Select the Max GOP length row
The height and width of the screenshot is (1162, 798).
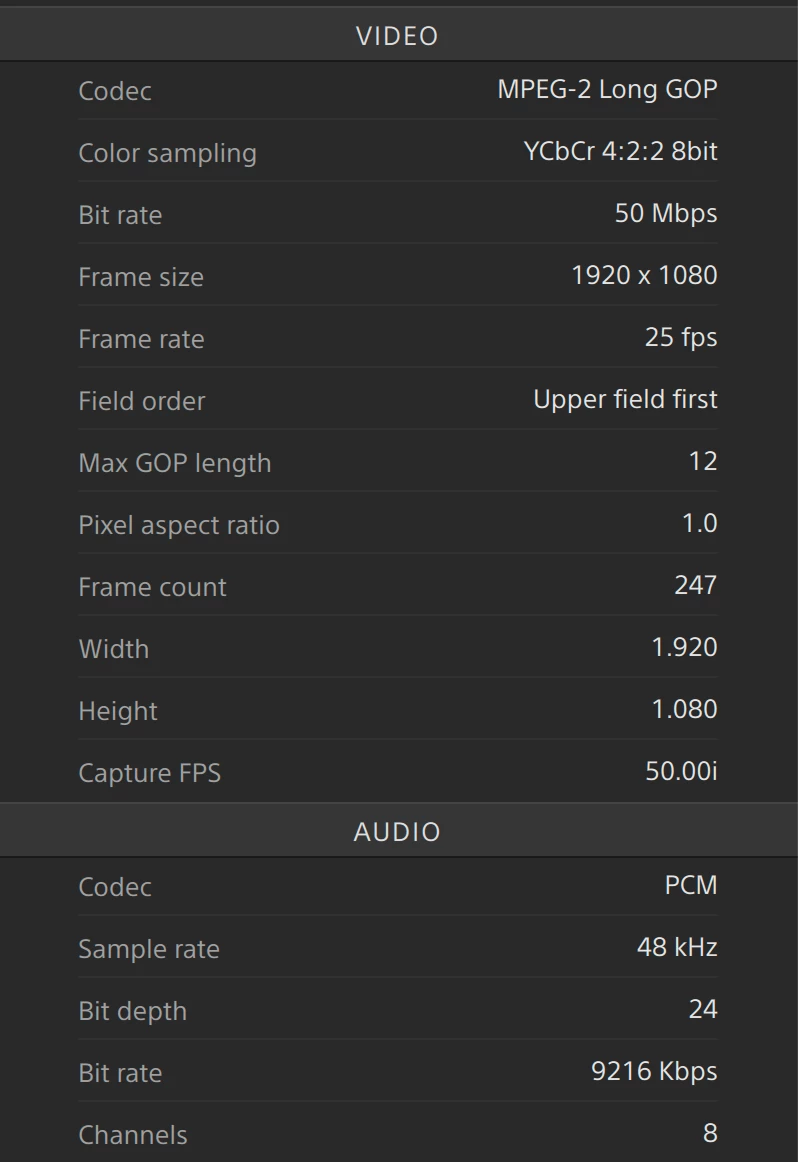pyautogui.click(x=398, y=461)
